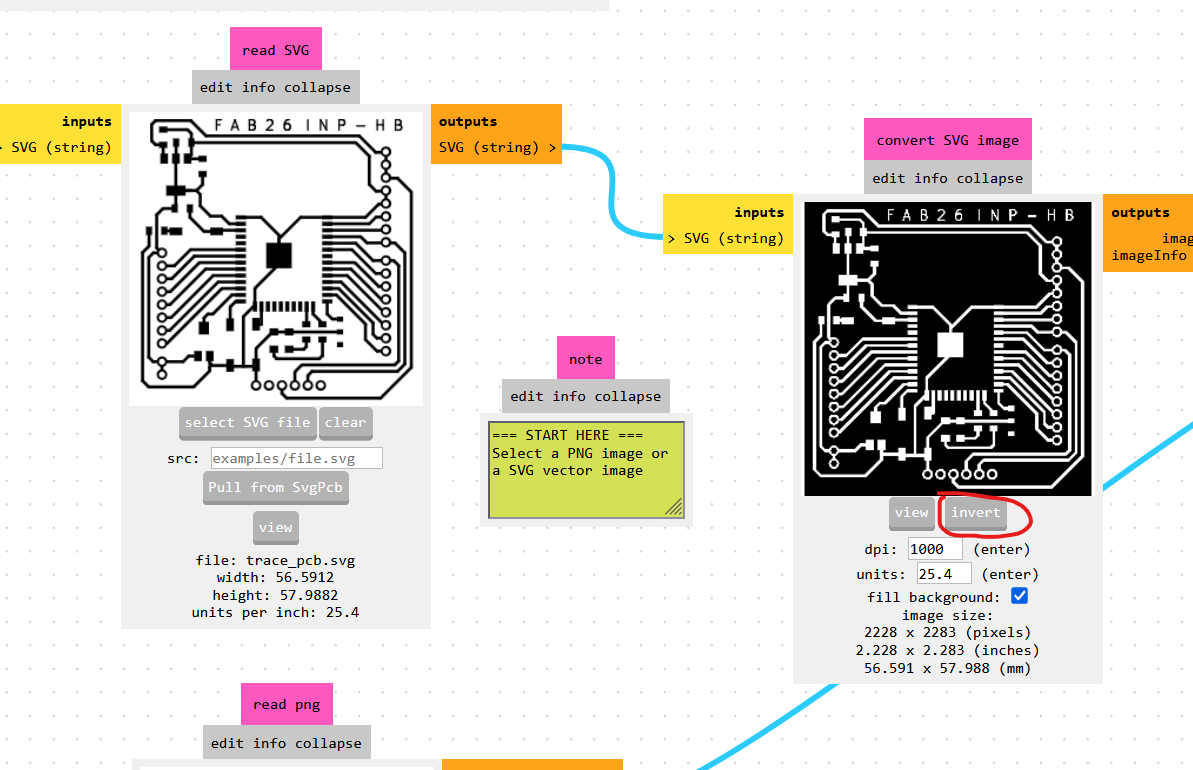Image resolution: width=1193 pixels, height=770 pixels.
Task: Focus the units field showing 25.4
Action: point(944,574)
